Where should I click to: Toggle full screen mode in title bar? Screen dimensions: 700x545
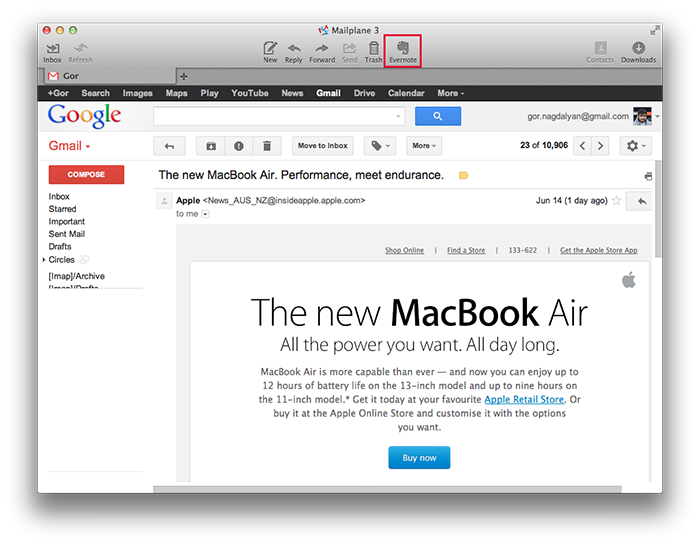tap(654, 30)
